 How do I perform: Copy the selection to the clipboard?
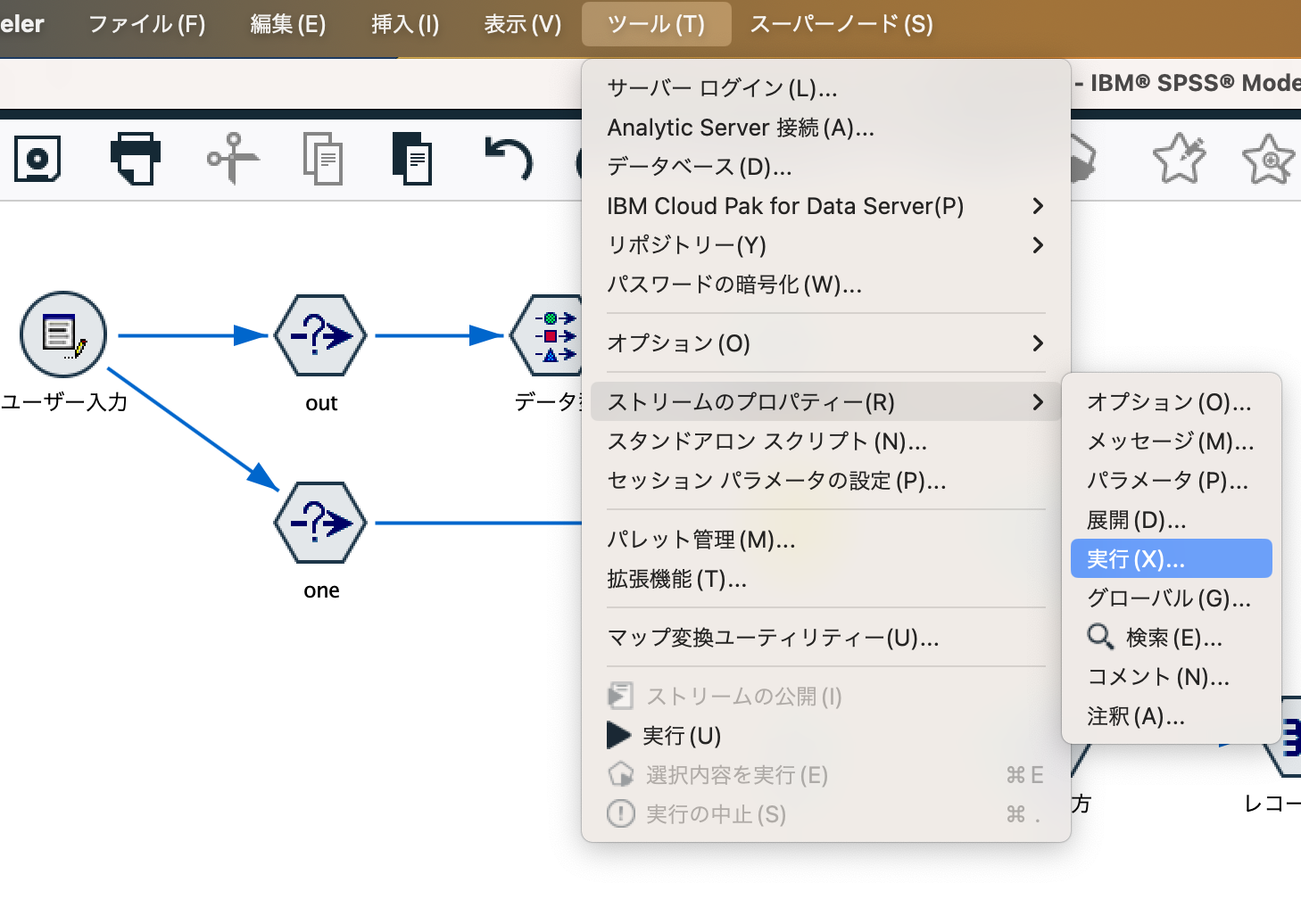tap(323, 158)
